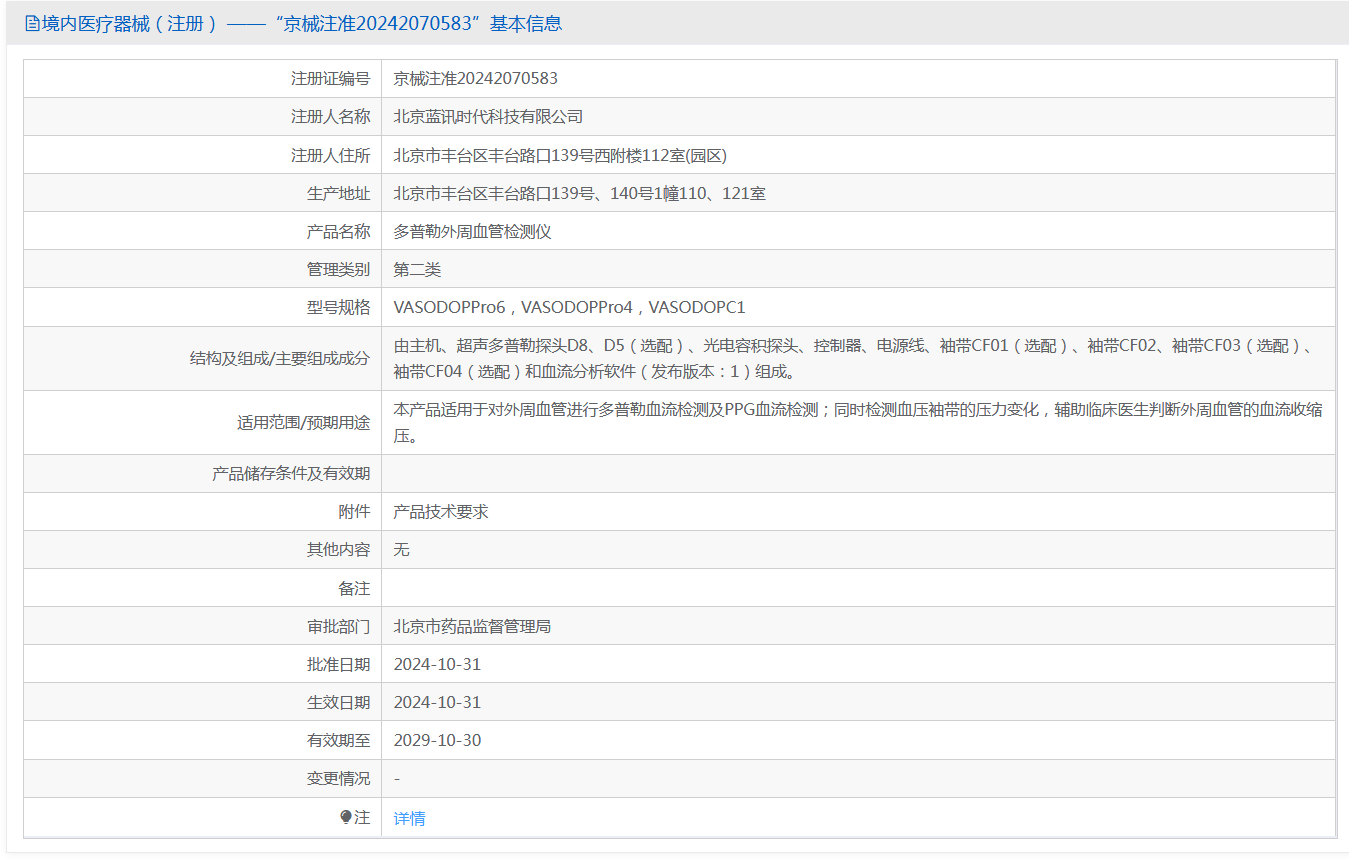Click the expiry date 2029-10-30
This screenshot has width=1349, height=861.
pyautogui.click(x=437, y=740)
